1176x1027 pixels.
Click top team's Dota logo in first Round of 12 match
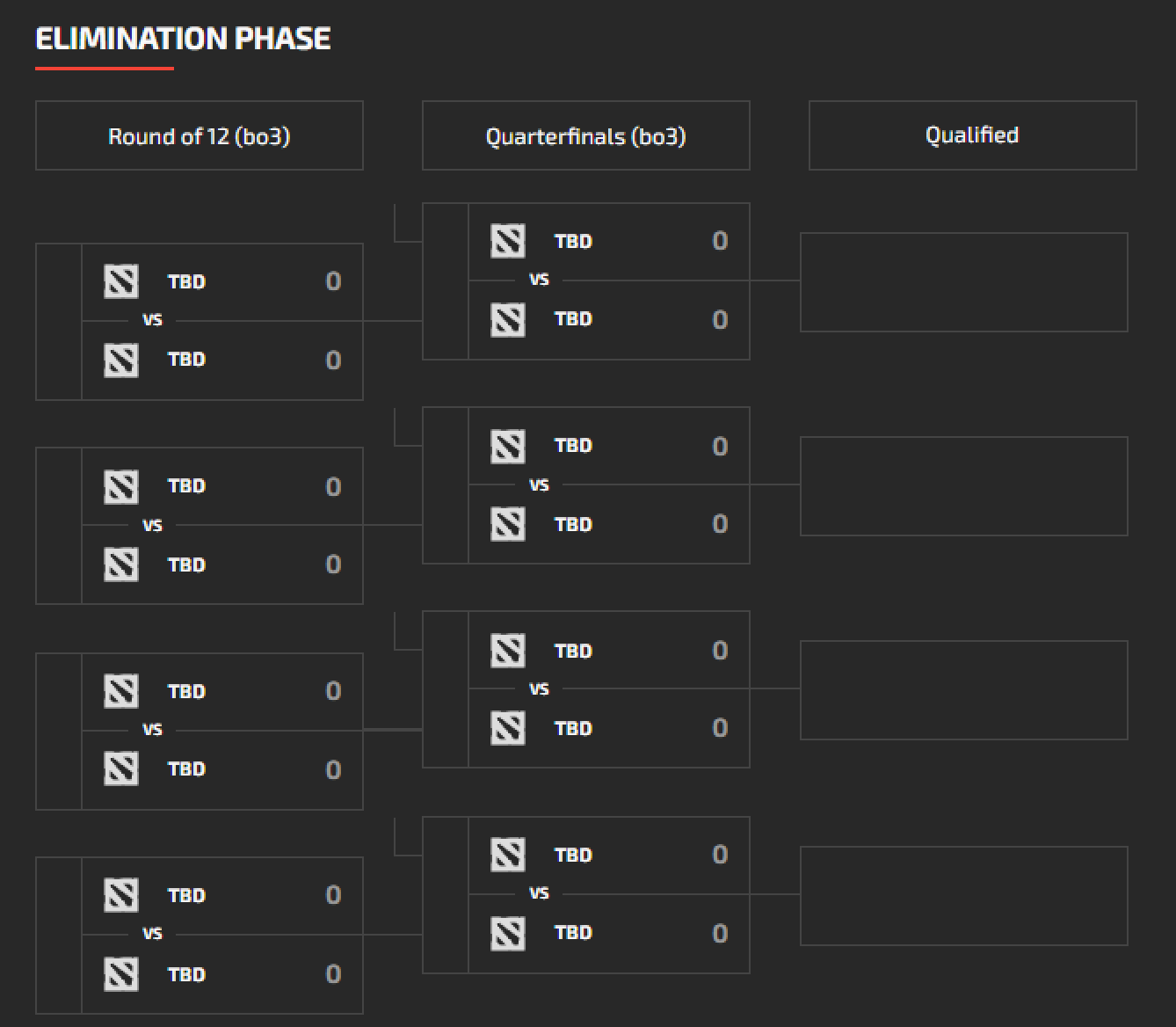[121, 281]
